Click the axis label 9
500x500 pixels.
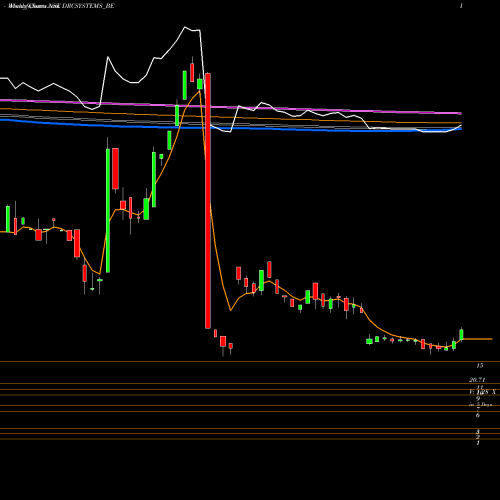[478, 399]
